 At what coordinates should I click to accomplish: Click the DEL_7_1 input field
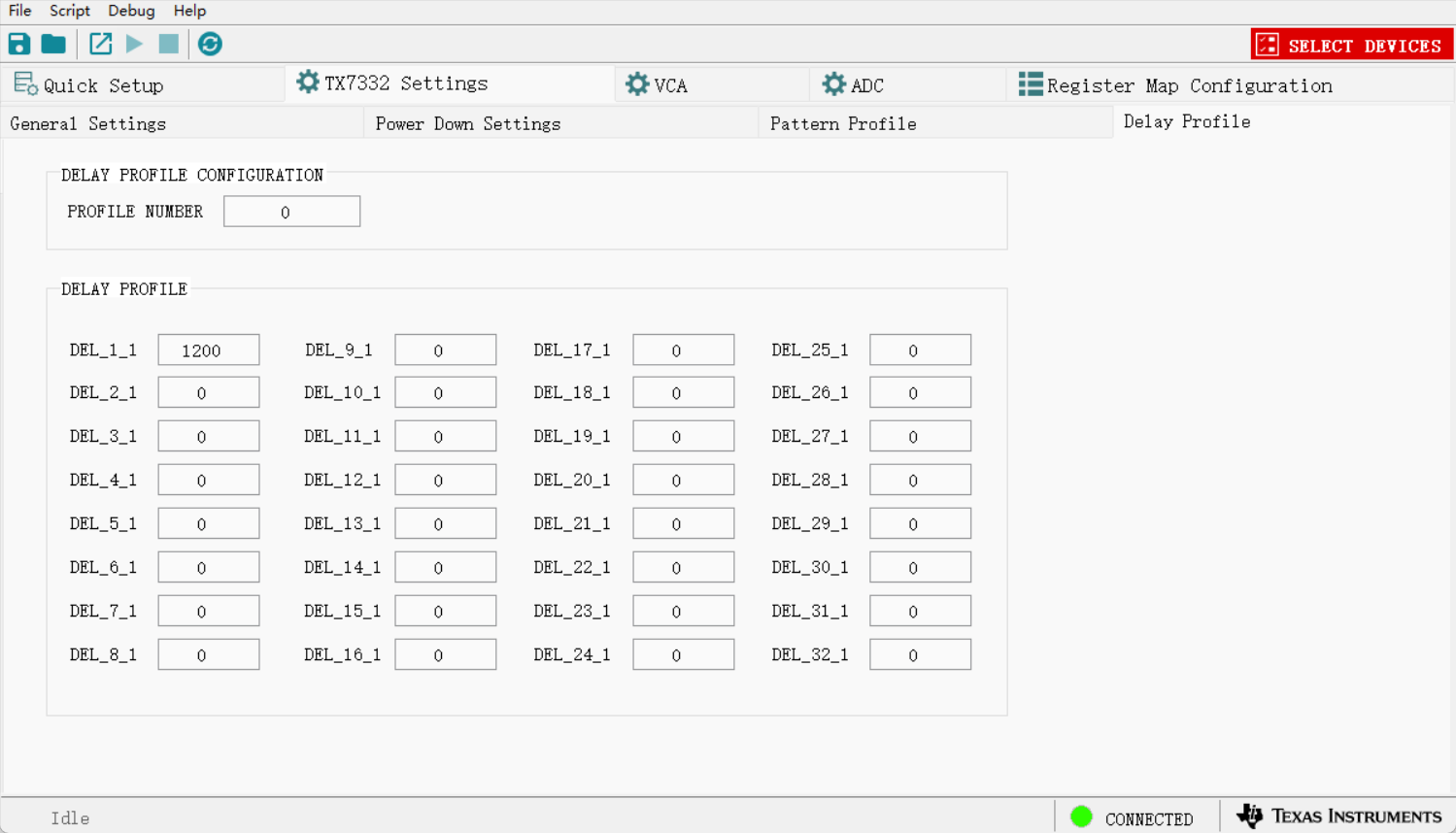209,611
